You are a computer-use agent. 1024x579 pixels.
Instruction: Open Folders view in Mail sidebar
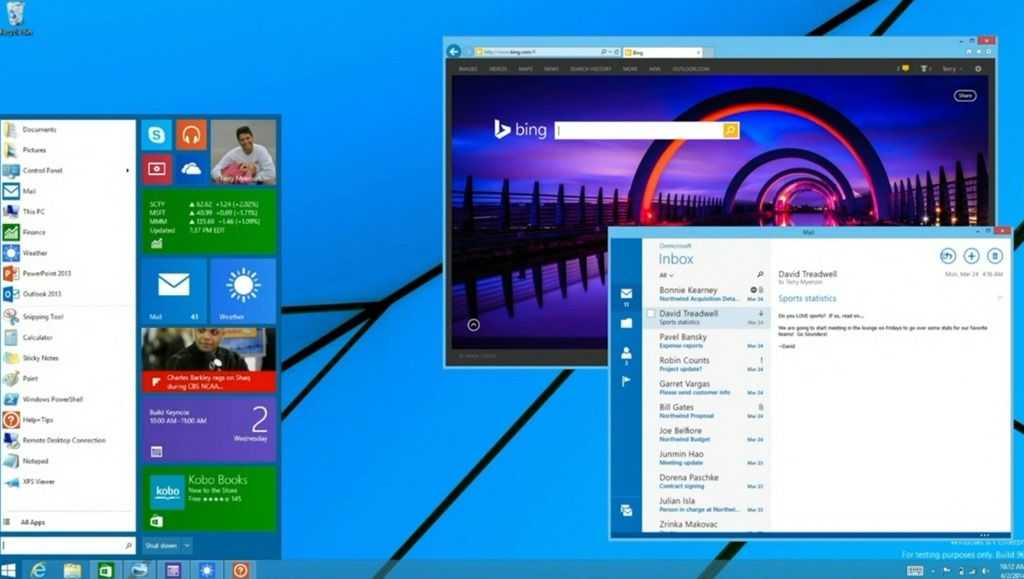[x=626, y=323]
